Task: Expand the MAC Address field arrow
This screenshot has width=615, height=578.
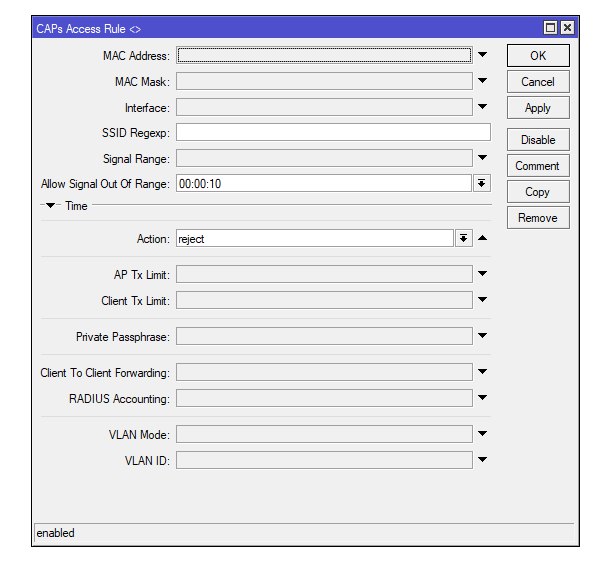Action: pyautogui.click(x=482, y=55)
